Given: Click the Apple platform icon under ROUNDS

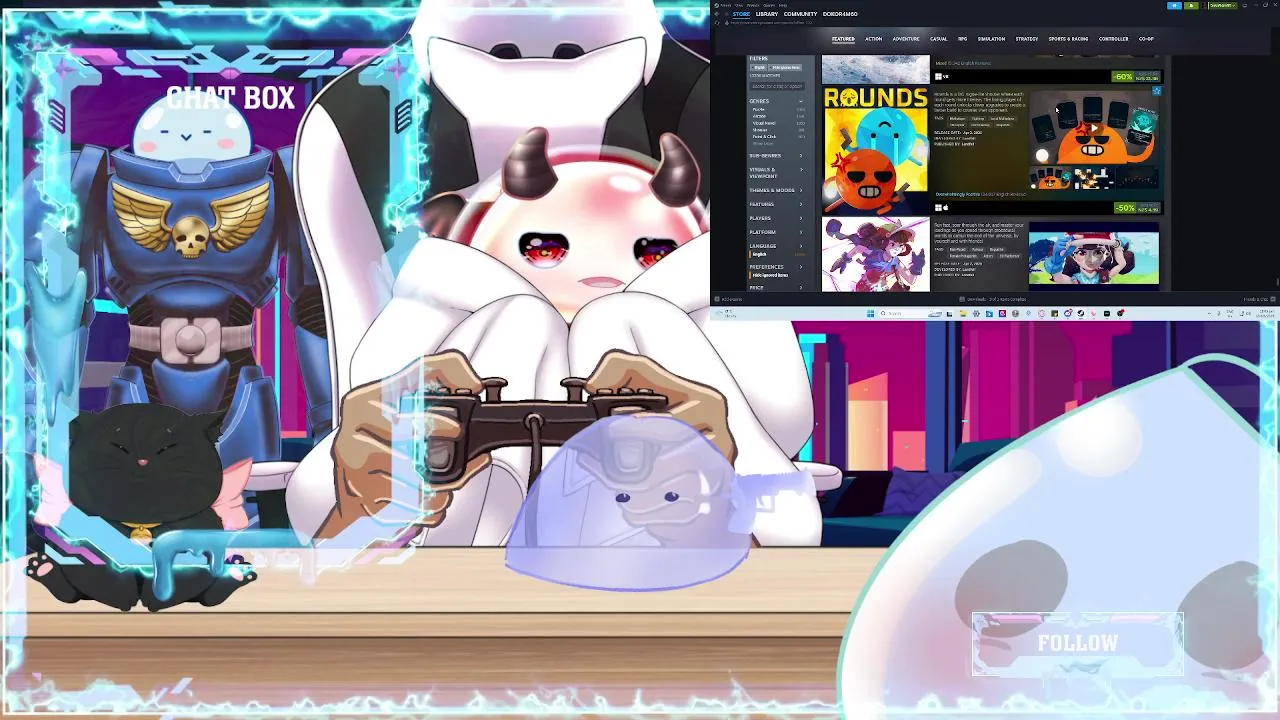Looking at the screenshot, I should click(946, 208).
